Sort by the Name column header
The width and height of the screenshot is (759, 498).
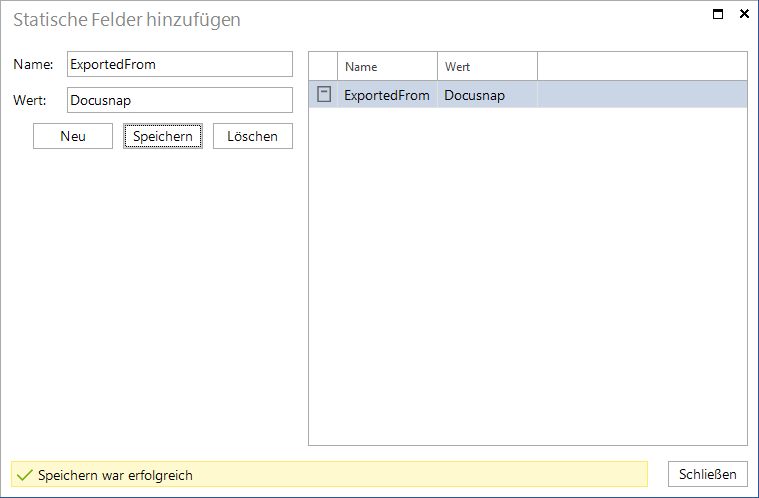(x=387, y=66)
